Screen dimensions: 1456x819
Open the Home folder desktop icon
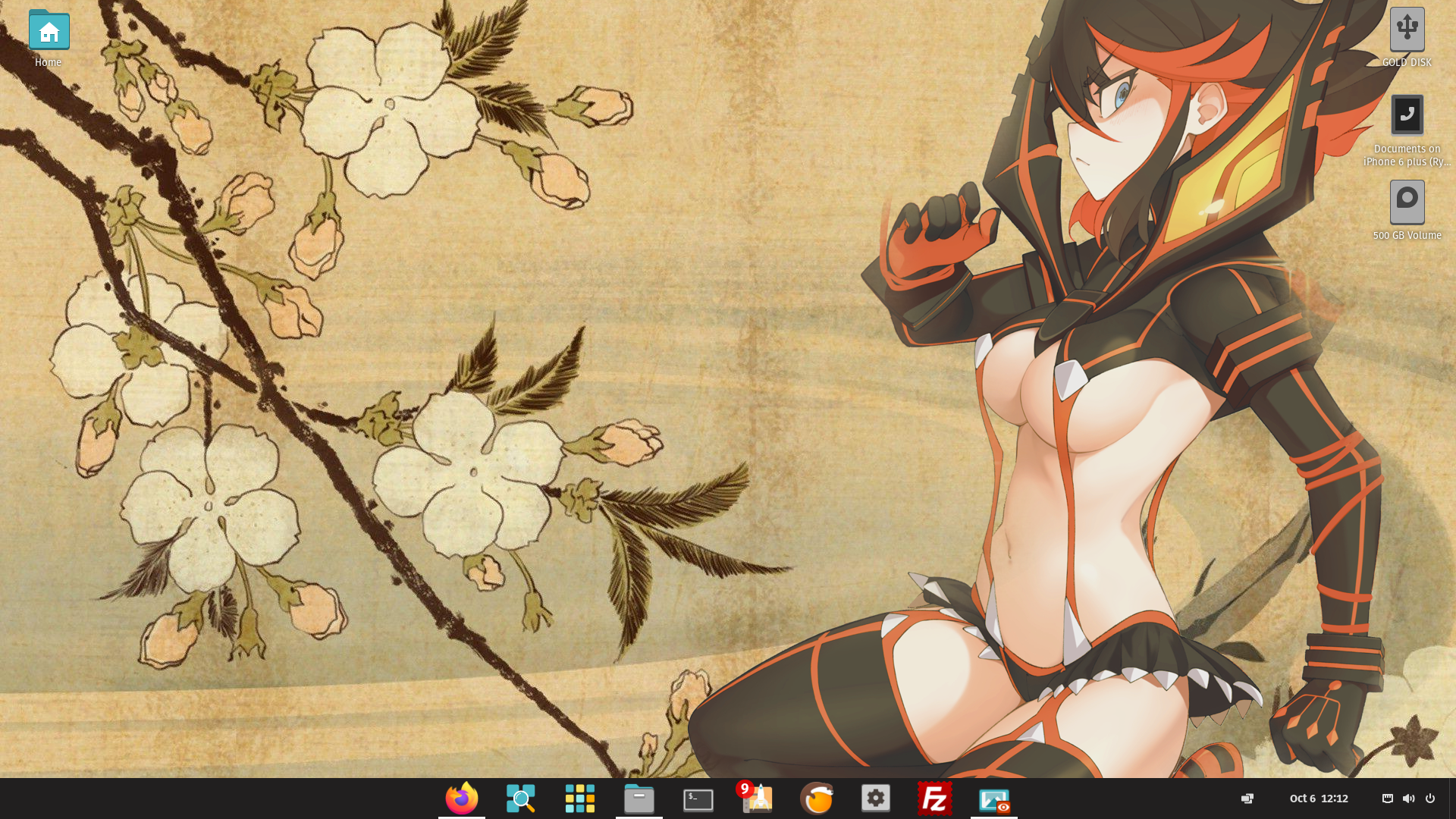(x=49, y=31)
